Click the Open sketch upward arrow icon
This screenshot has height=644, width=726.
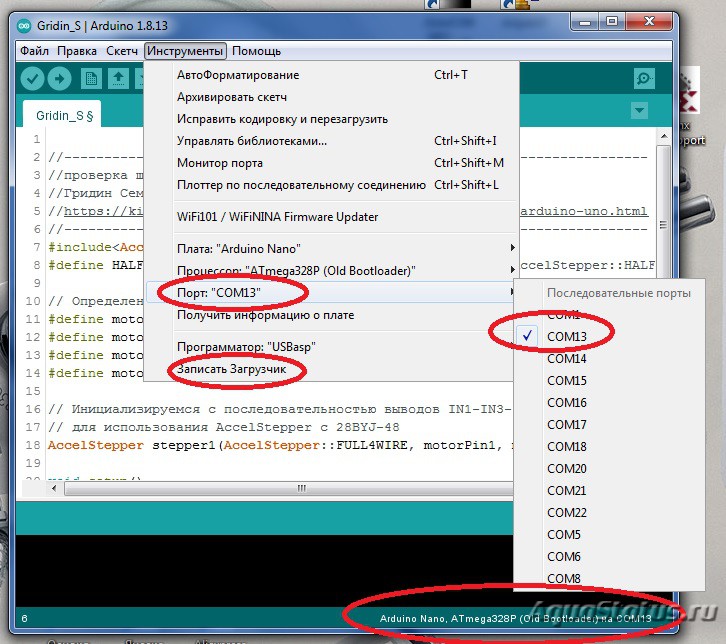119,79
